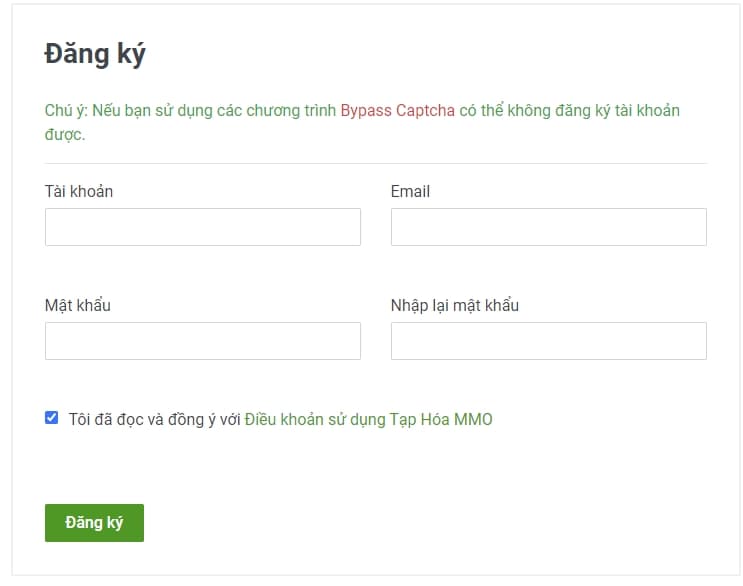Click the Chú ý text in the notice
The width and height of the screenshot is (743, 586).
click(x=65, y=110)
